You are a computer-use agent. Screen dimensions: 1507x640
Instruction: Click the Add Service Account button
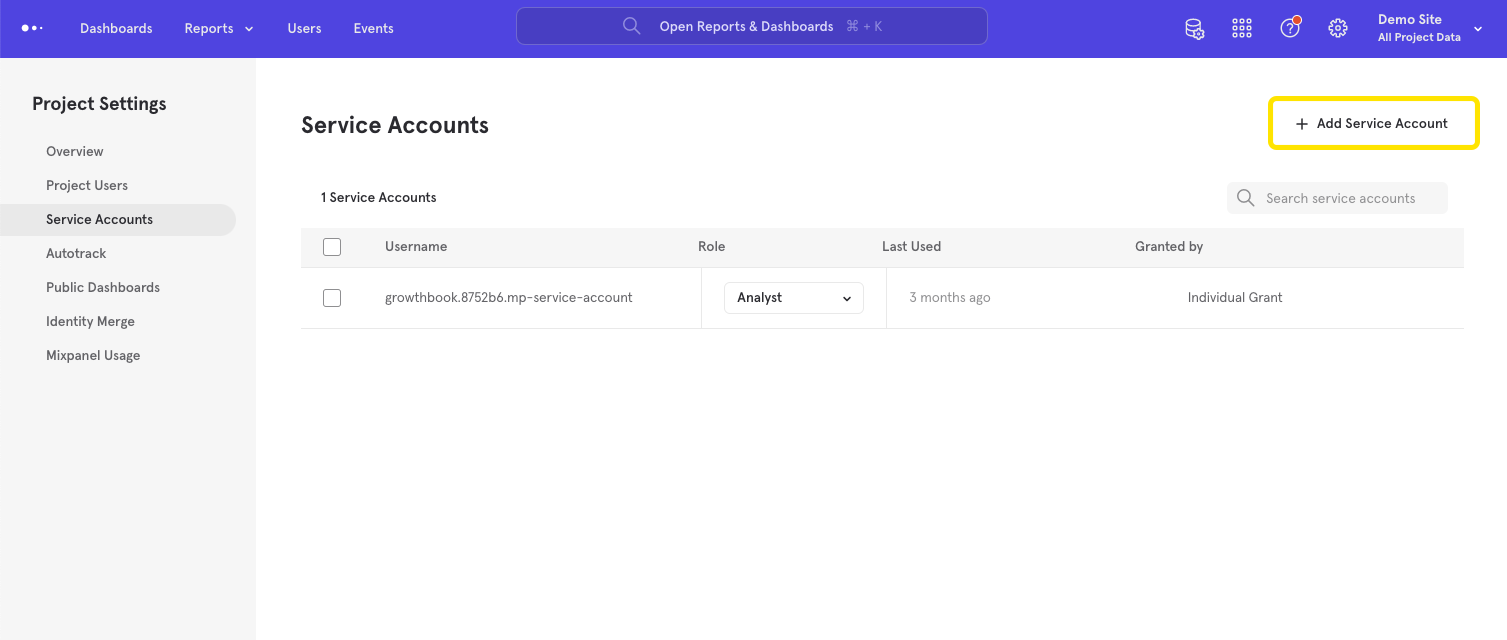tap(1372, 123)
